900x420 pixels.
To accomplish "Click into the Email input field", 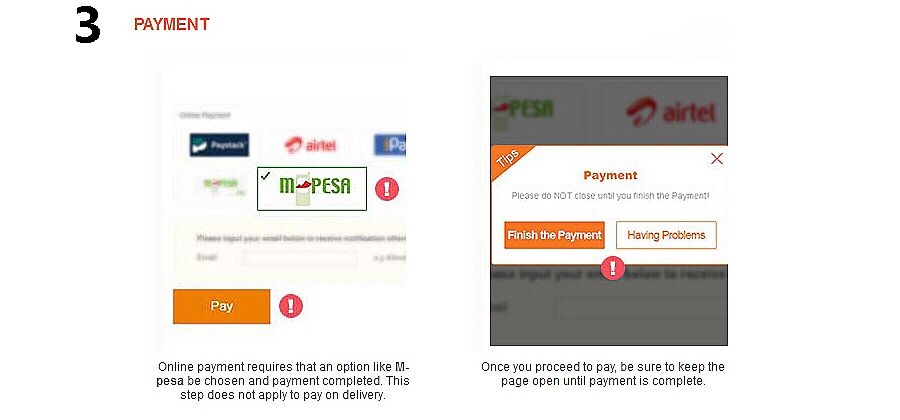I will (300, 258).
